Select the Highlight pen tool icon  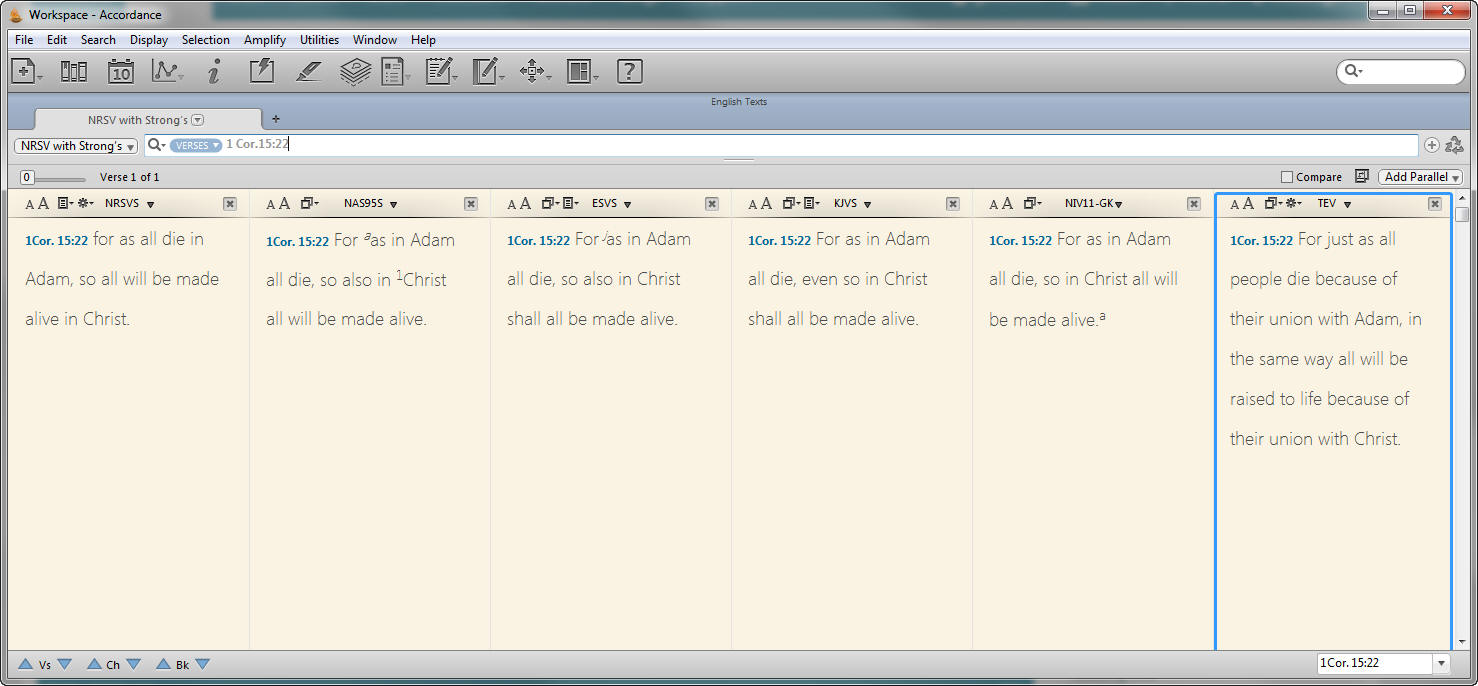click(308, 71)
